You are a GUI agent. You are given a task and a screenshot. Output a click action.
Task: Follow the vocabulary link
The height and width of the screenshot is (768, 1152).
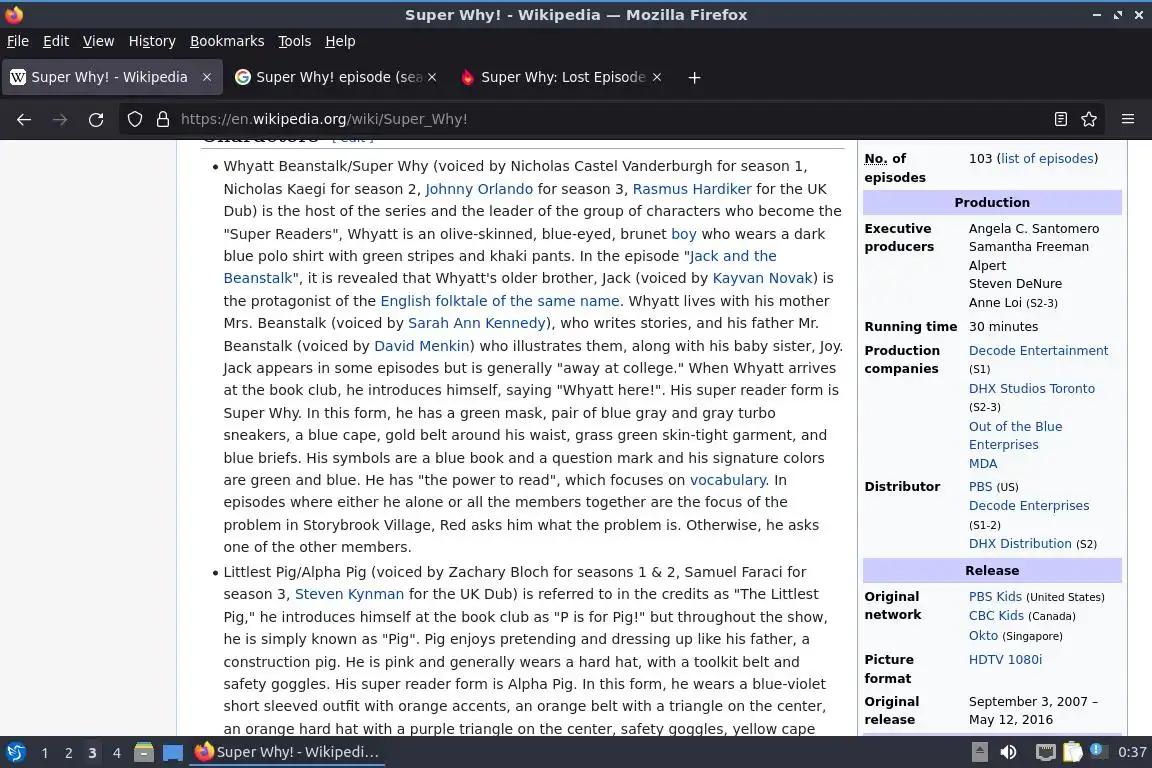(727, 480)
